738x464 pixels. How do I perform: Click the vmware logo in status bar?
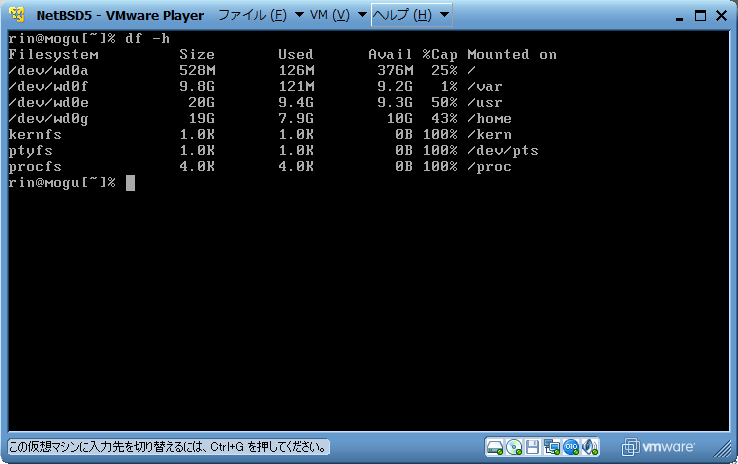(x=658, y=447)
